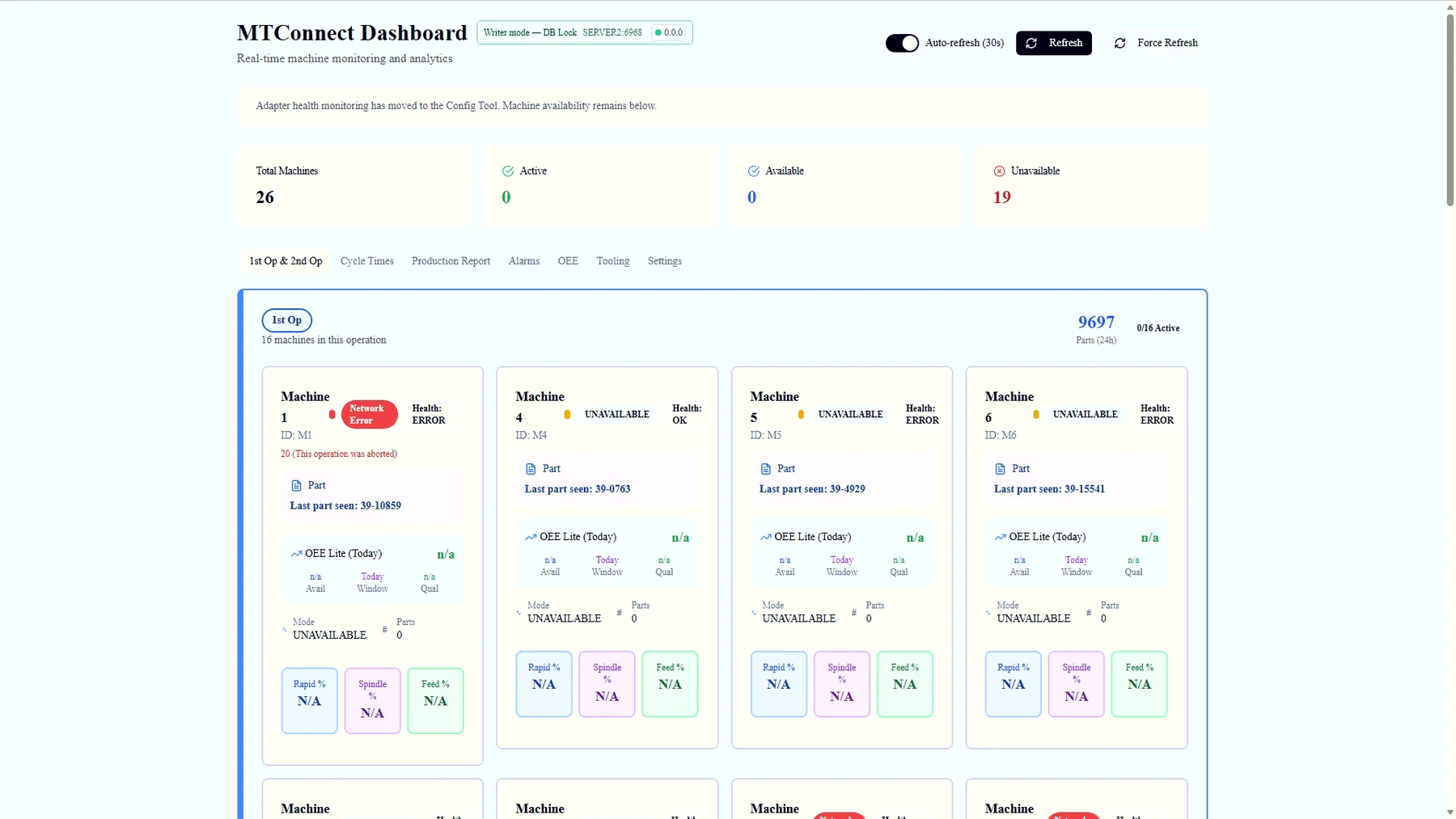Switch to the OEE tab
Image resolution: width=1456 pixels, height=819 pixels.
(568, 261)
